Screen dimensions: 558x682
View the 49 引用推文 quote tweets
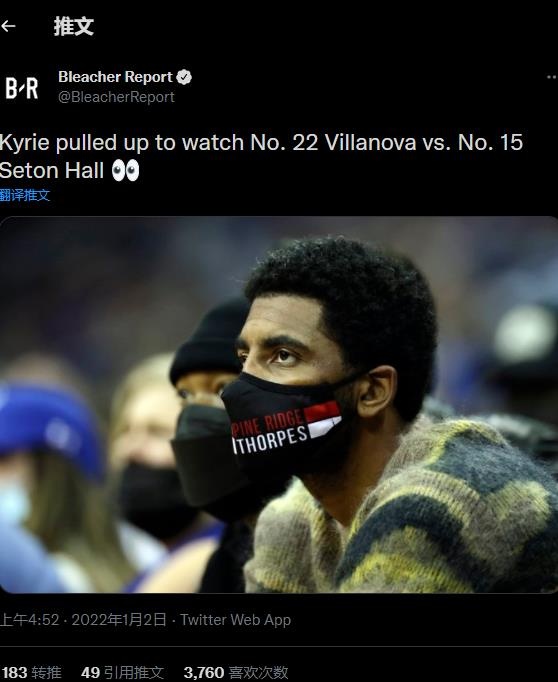(x=122, y=672)
